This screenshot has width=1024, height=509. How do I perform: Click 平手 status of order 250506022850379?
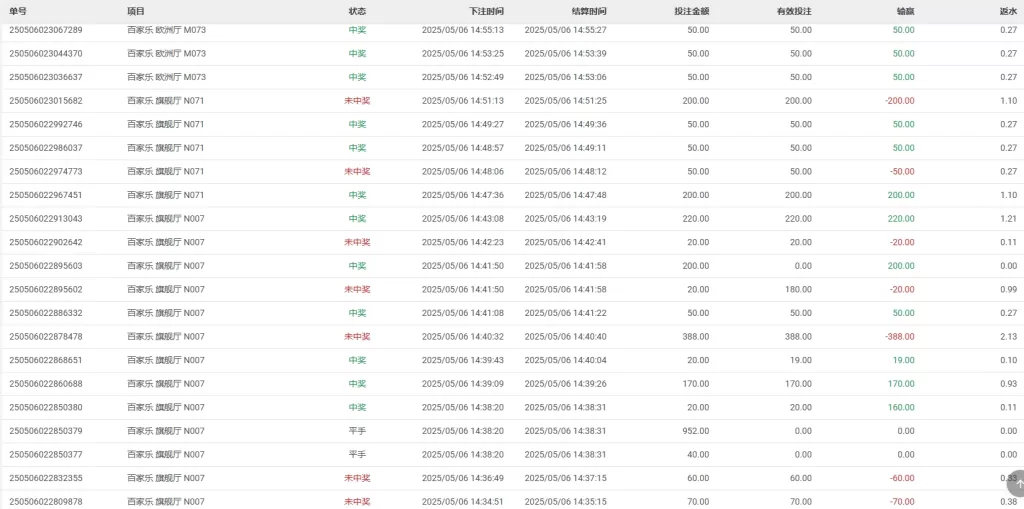tap(357, 431)
